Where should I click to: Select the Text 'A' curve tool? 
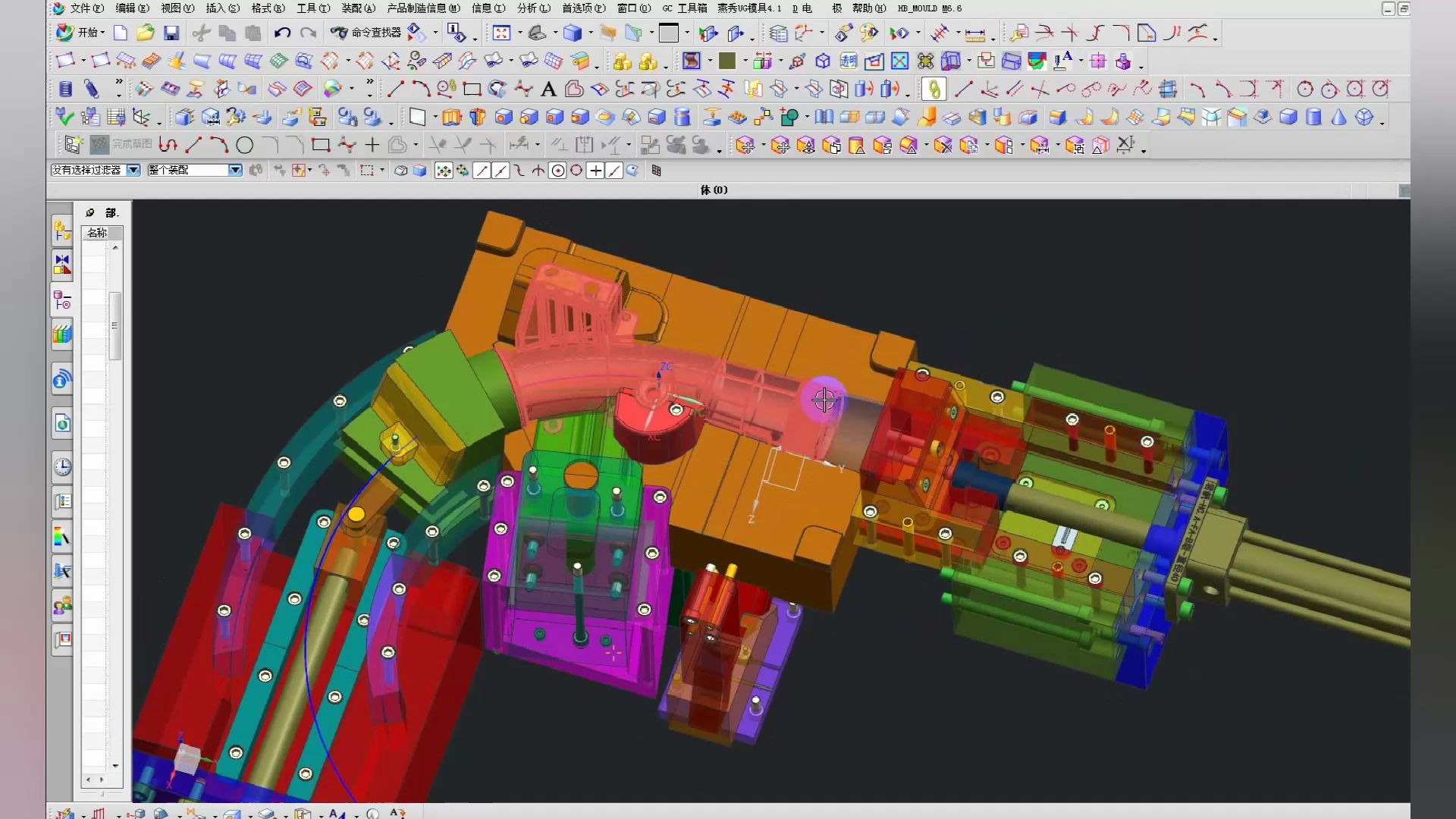click(548, 89)
